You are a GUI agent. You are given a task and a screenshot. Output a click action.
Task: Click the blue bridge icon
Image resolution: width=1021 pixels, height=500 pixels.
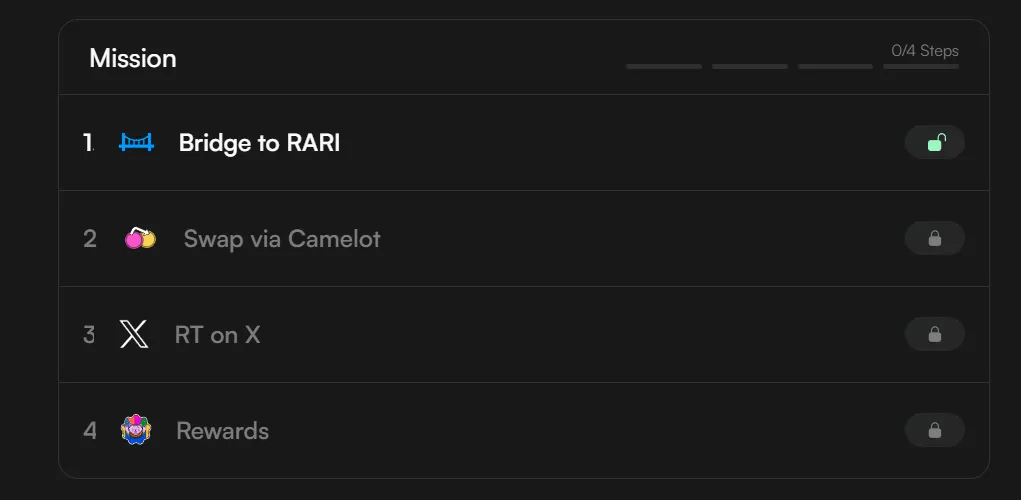pyautogui.click(x=136, y=143)
